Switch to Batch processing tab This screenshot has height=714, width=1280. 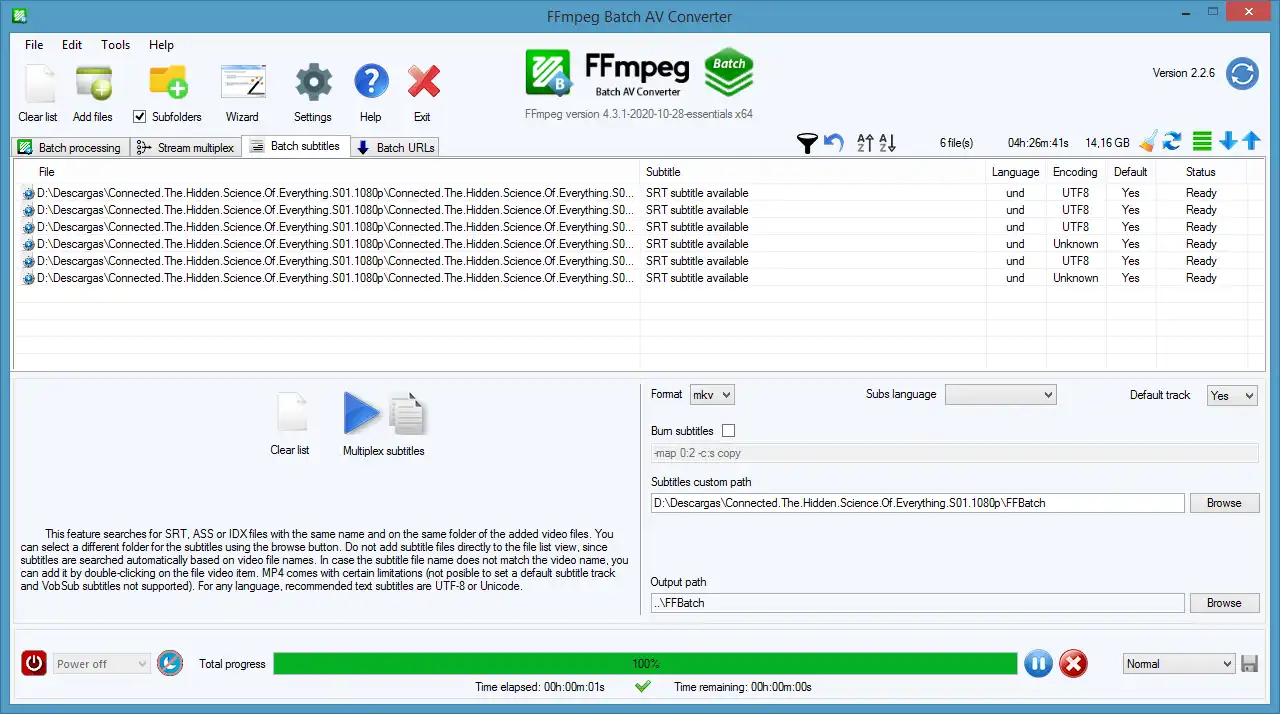pos(69,147)
